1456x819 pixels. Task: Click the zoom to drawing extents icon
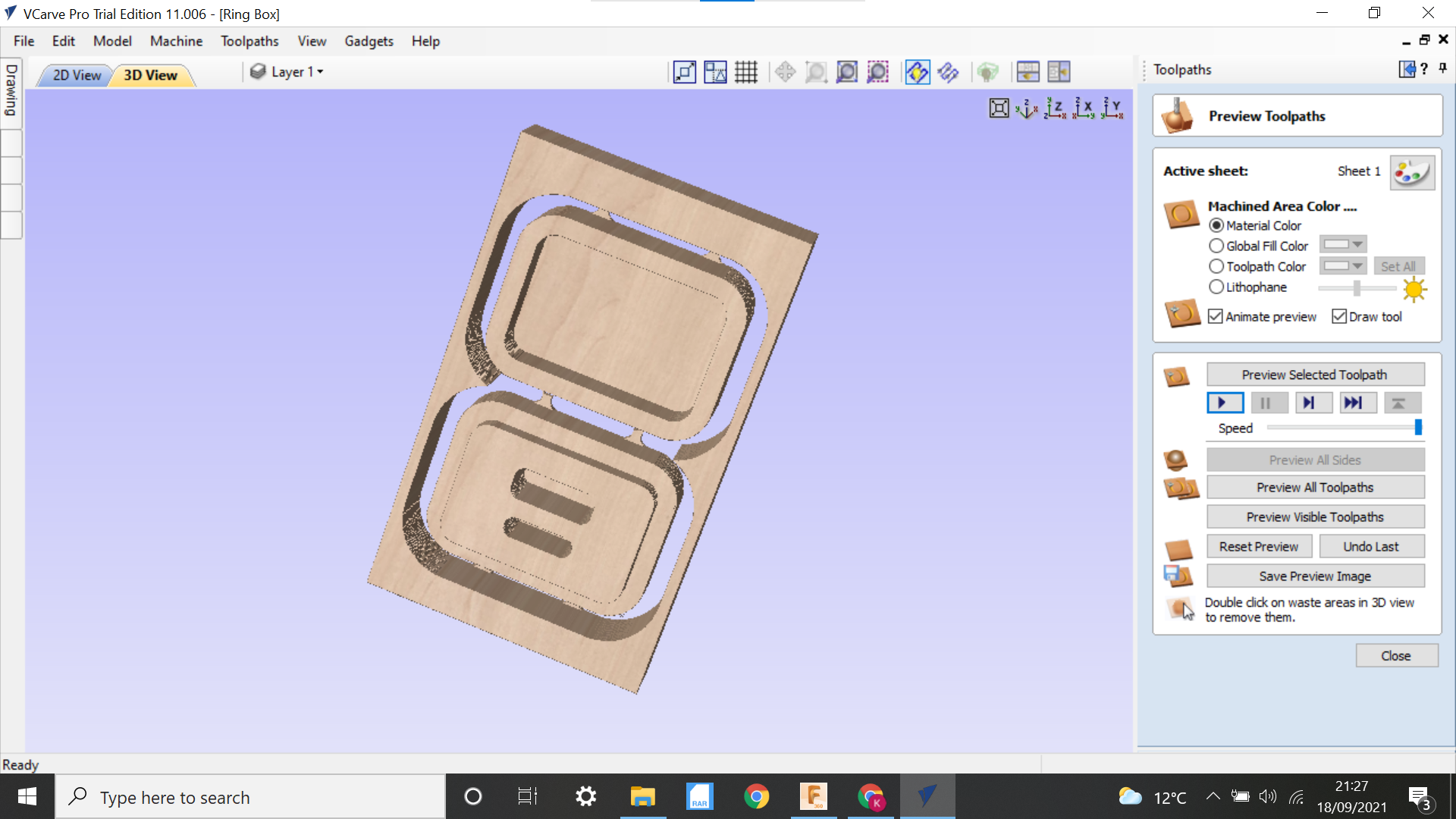[x=846, y=72]
